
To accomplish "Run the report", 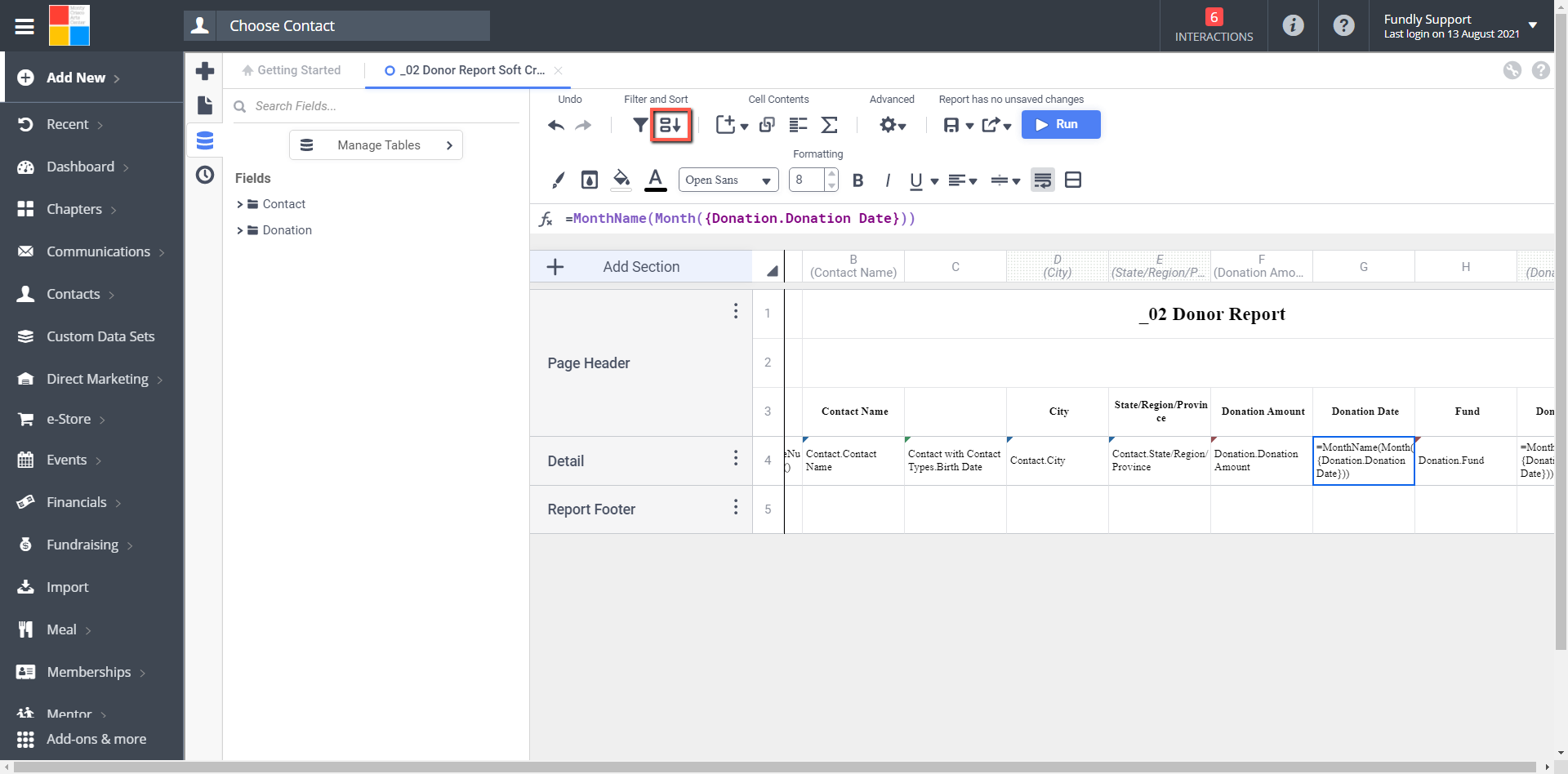I will click(1061, 124).
